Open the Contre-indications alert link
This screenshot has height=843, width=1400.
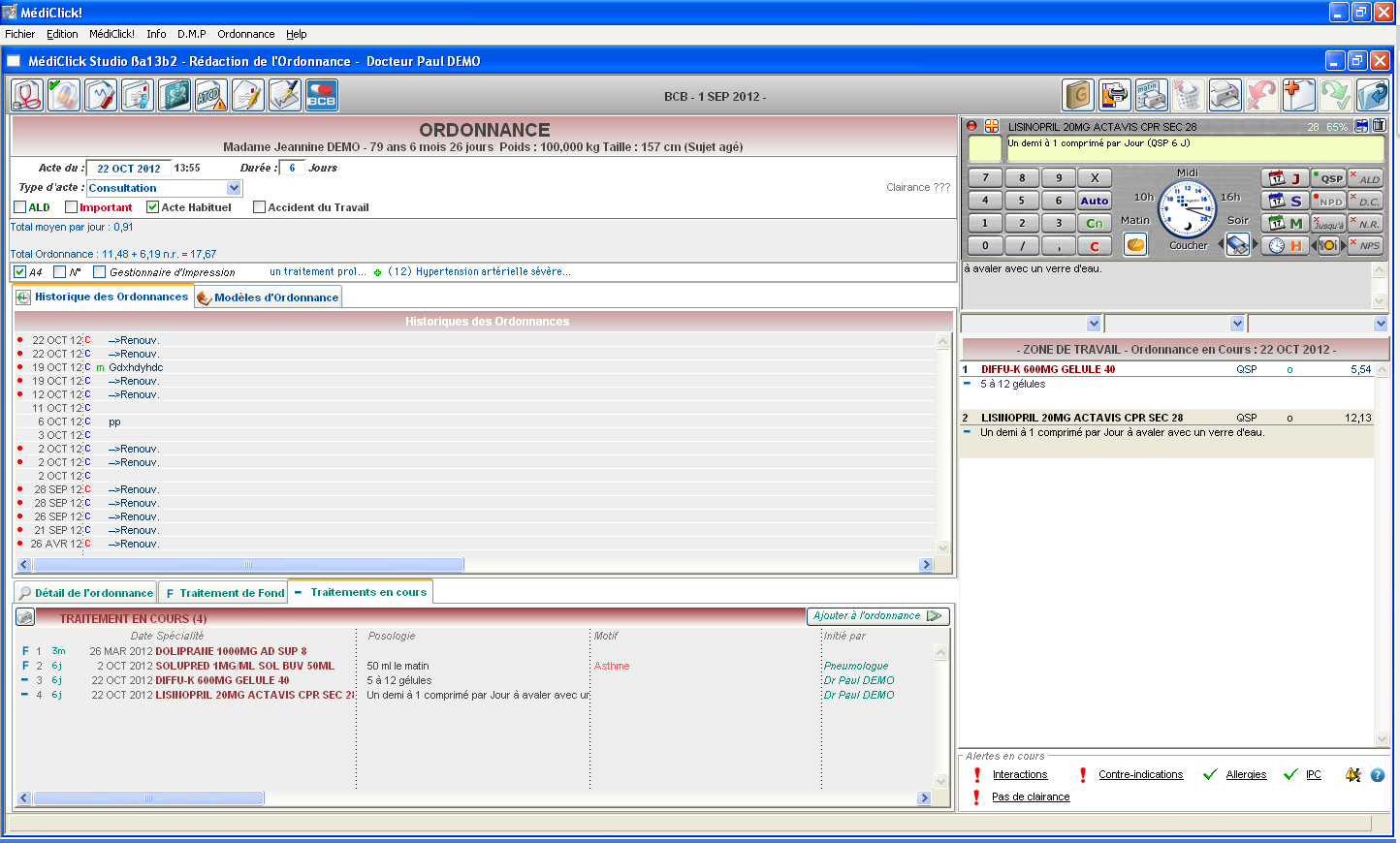(x=1140, y=775)
